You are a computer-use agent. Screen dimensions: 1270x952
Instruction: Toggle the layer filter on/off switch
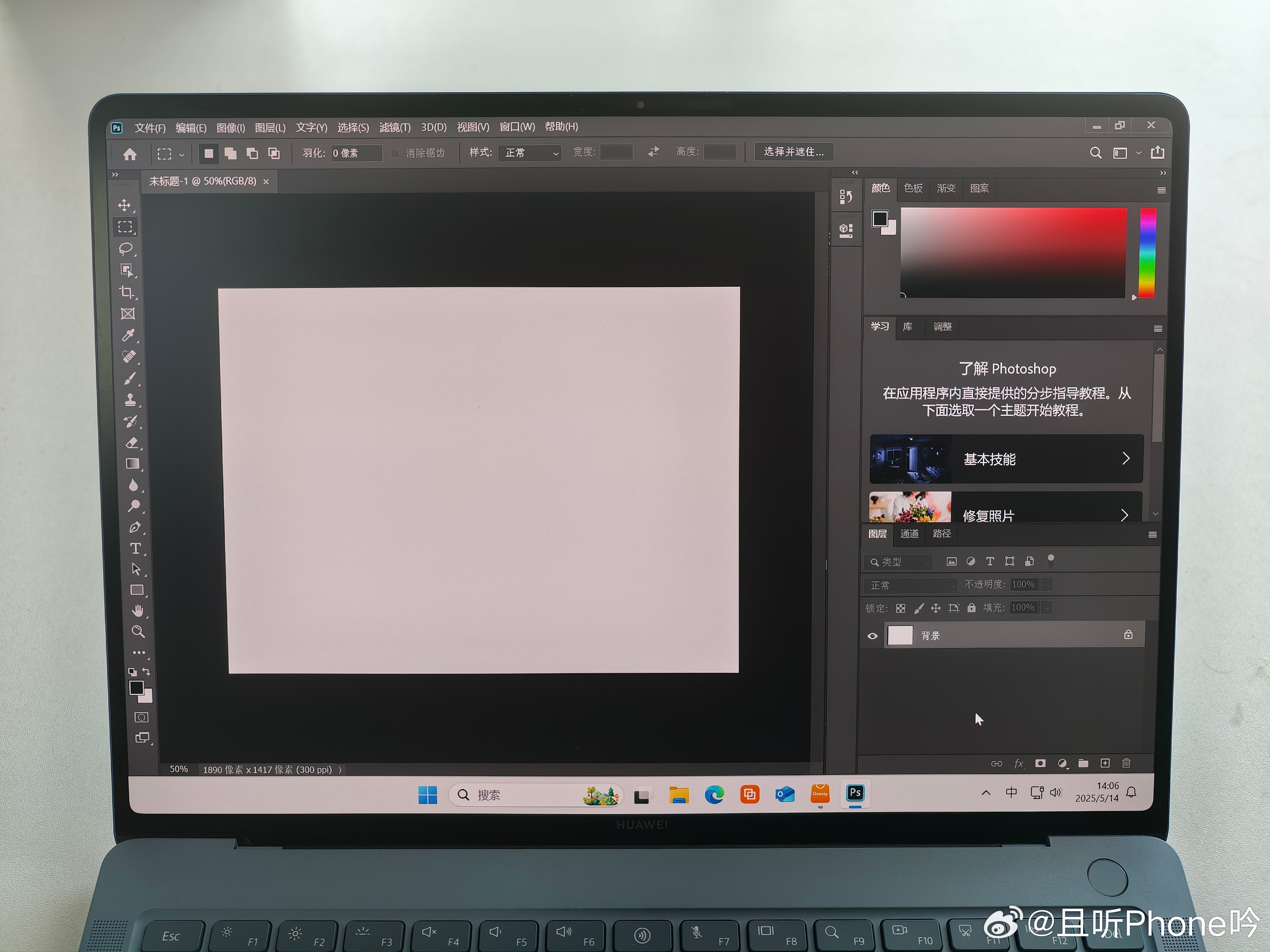tap(1051, 560)
